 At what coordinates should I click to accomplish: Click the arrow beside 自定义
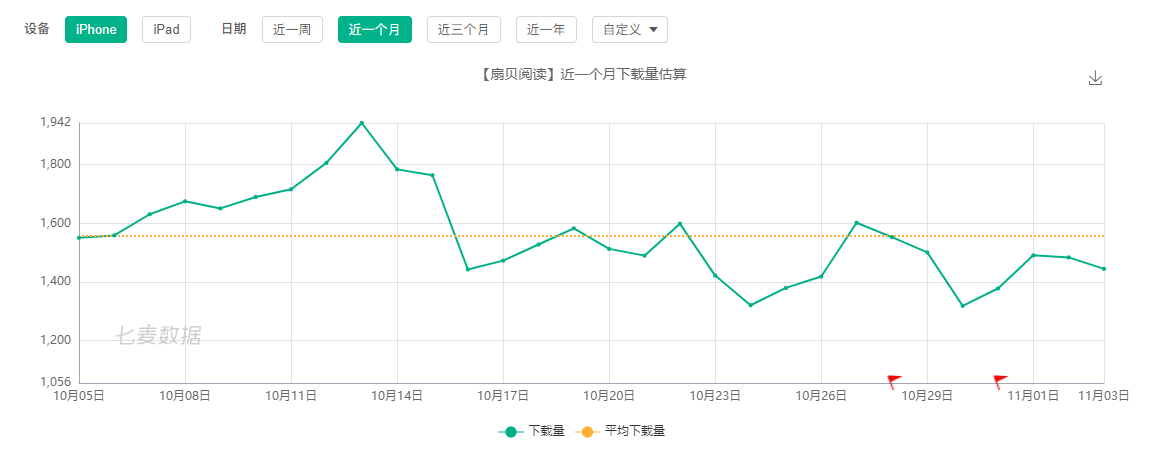653,30
